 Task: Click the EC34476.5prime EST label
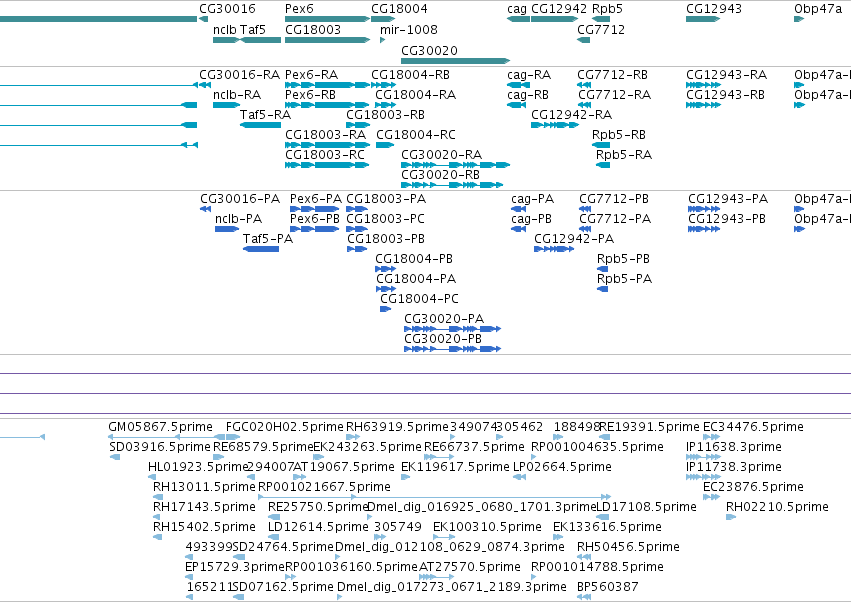753,427
